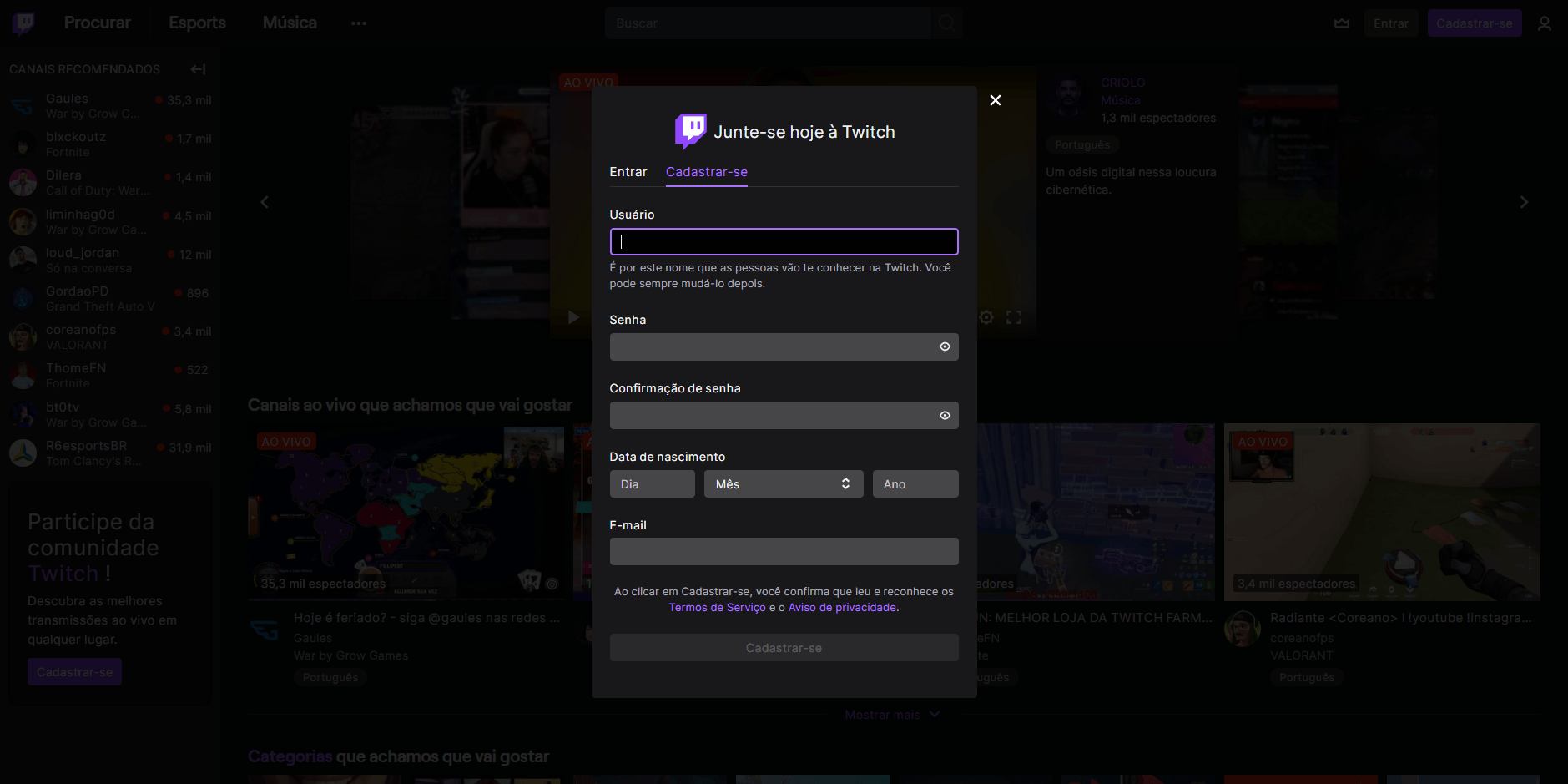Go to next carousel stream
The height and width of the screenshot is (784, 1568).
click(x=1524, y=202)
